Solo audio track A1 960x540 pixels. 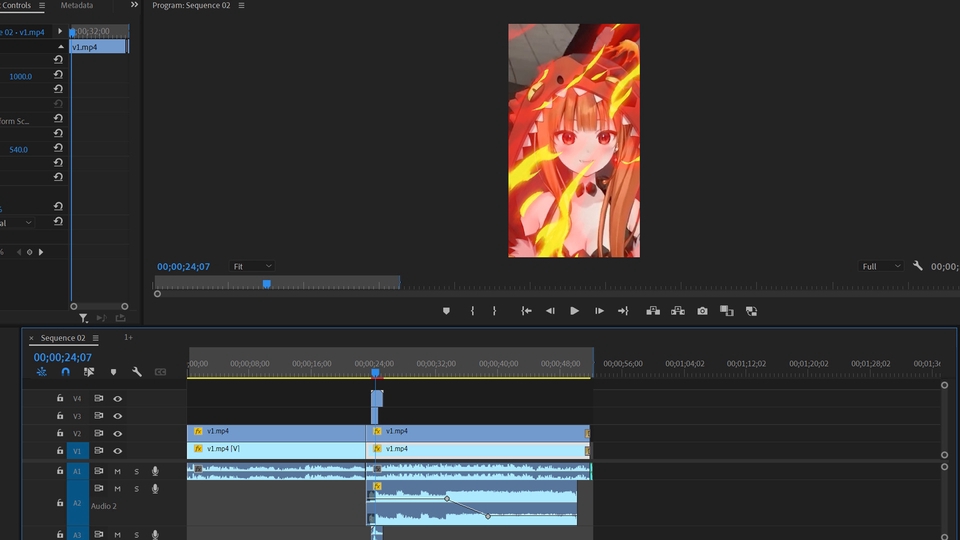click(137, 471)
